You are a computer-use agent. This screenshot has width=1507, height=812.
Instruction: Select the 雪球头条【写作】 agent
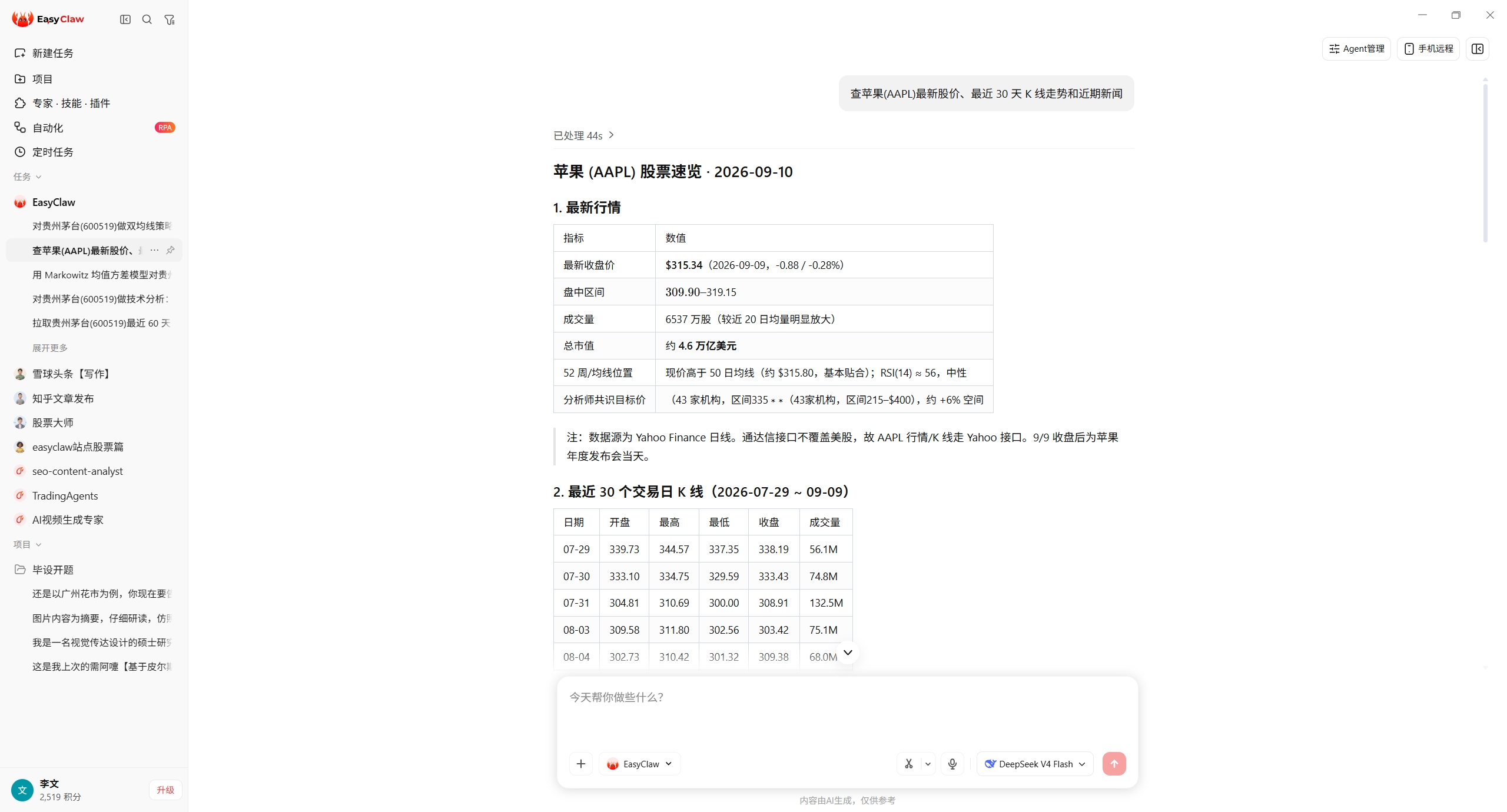94,374
